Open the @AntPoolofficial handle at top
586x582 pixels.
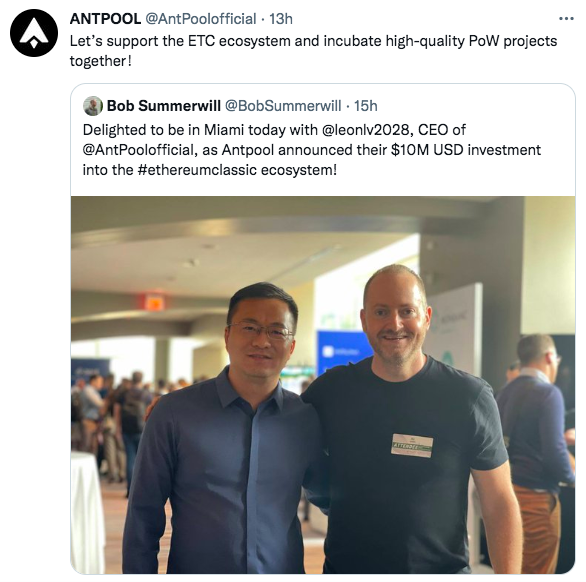point(200,19)
